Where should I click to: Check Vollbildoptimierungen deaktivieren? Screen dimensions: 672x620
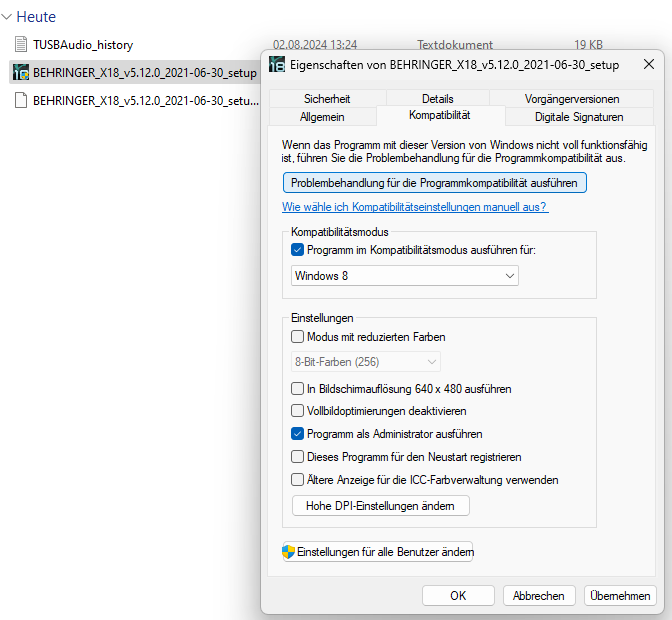(x=297, y=411)
